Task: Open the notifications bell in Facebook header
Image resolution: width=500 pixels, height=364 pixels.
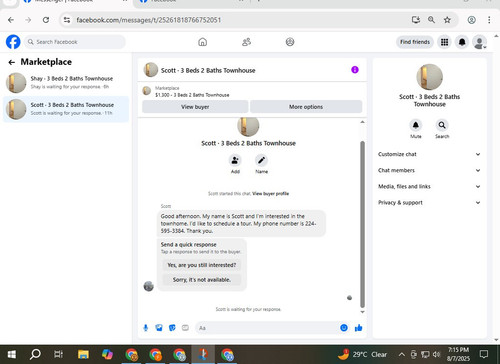Action: (462, 42)
